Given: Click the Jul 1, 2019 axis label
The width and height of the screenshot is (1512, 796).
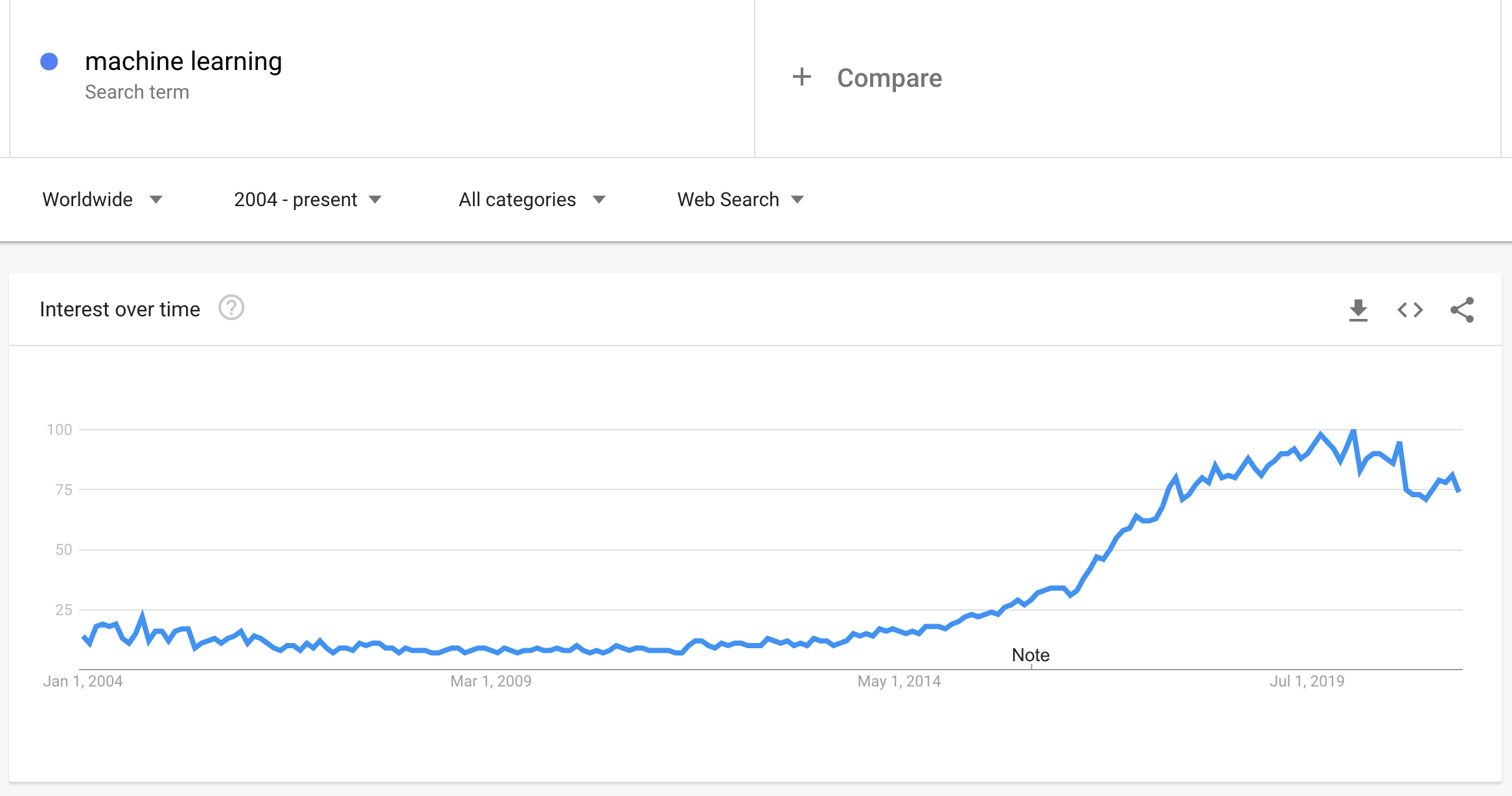Looking at the screenshot, I should click(x=1307, y=681).
